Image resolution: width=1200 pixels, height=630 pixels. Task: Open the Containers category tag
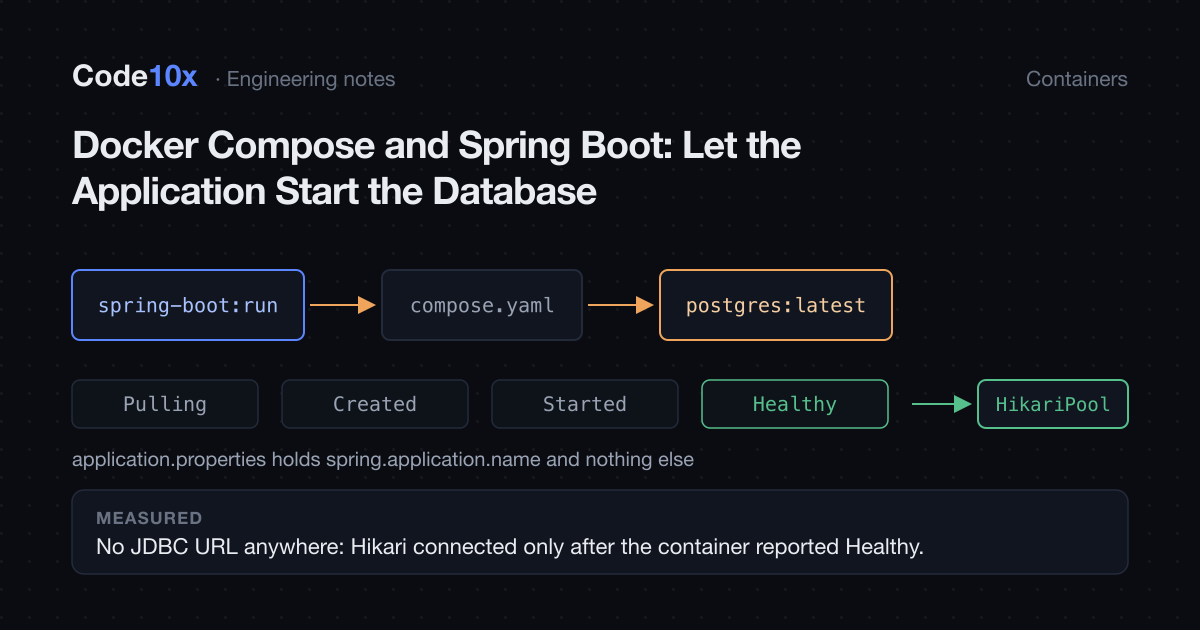[x=1077, y=79]
